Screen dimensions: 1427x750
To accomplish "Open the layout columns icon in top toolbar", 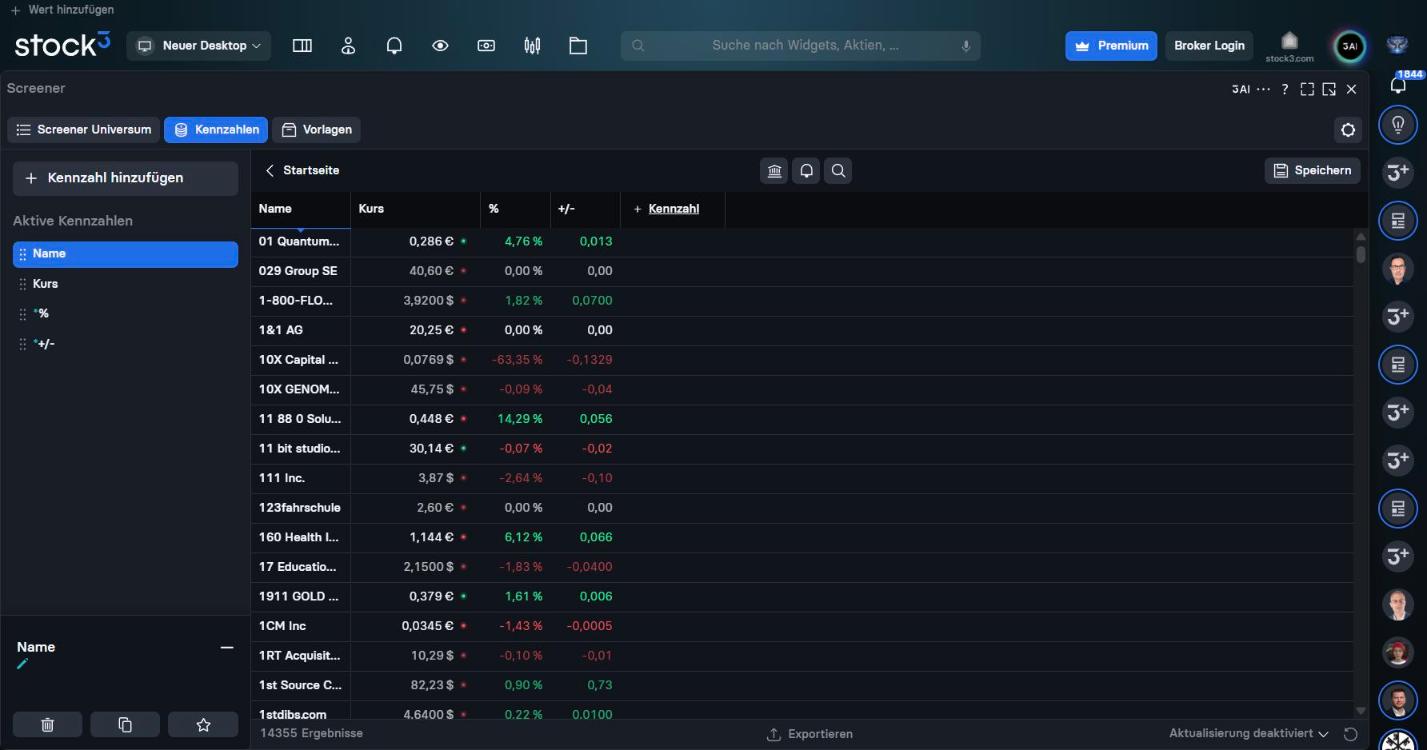I will (302, 45).
